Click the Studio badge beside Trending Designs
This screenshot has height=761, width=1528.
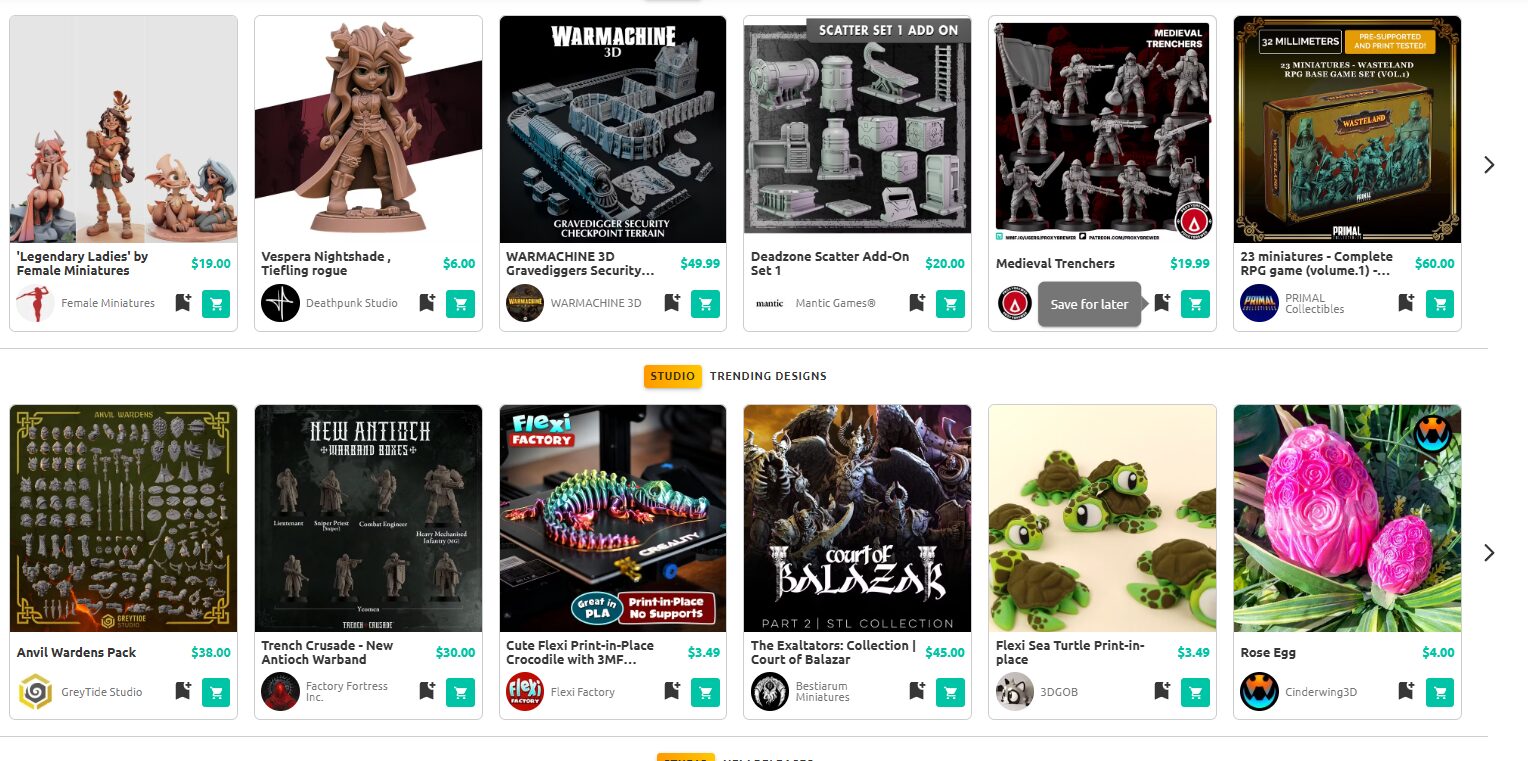[x=673, y=376]
